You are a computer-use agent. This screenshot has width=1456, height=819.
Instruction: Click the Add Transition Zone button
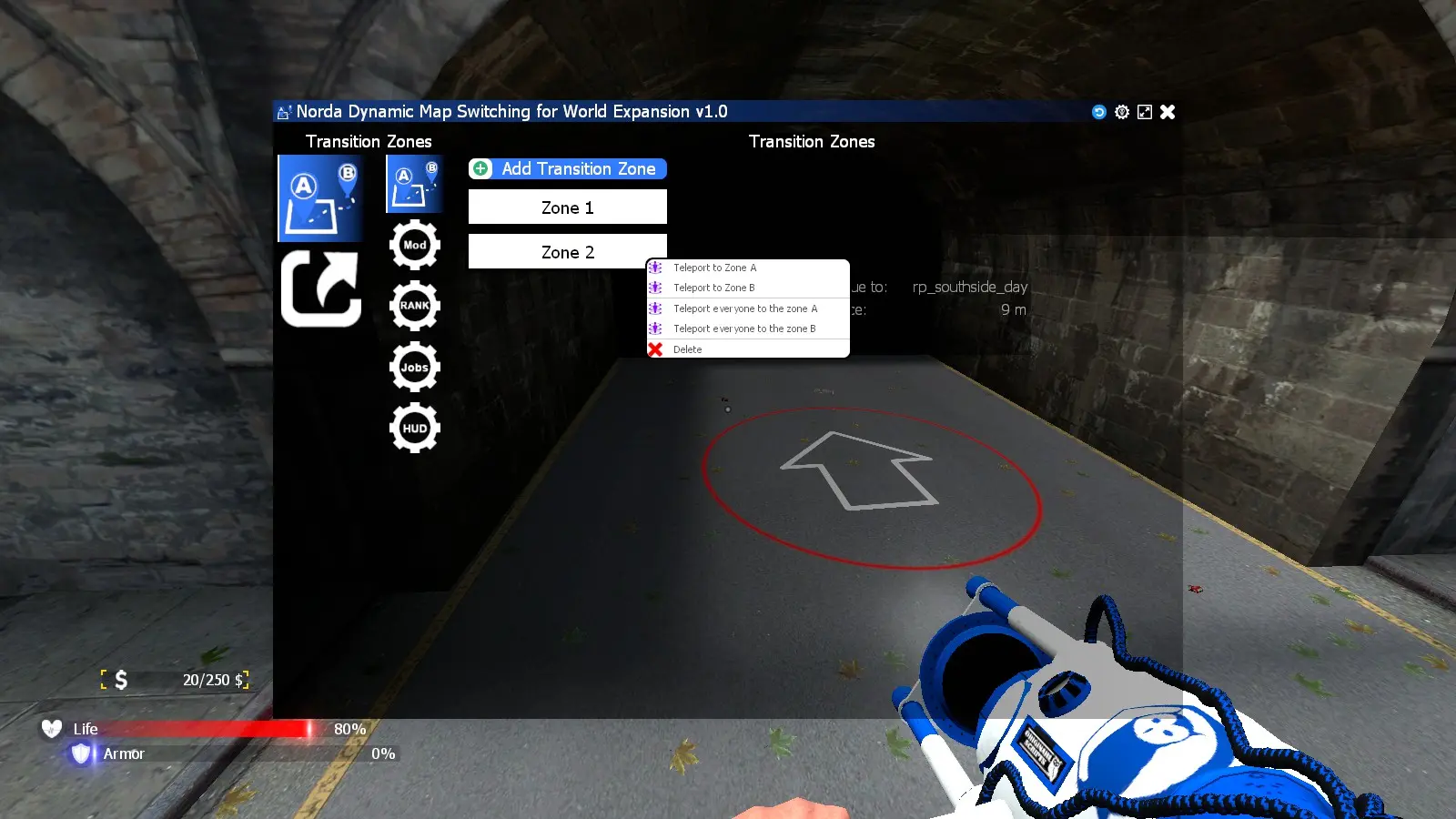(x=568, y=169)
